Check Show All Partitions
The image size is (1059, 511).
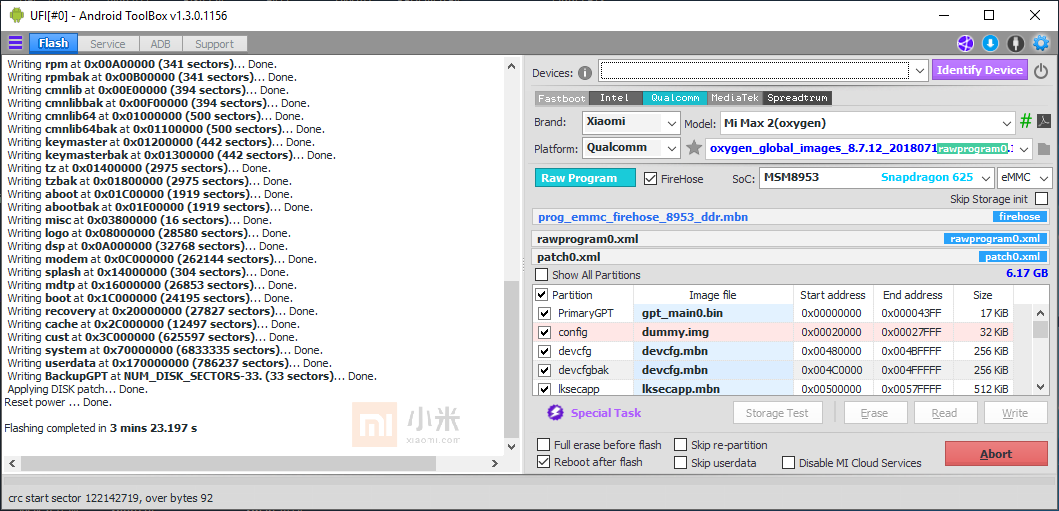tap(542, 275)
